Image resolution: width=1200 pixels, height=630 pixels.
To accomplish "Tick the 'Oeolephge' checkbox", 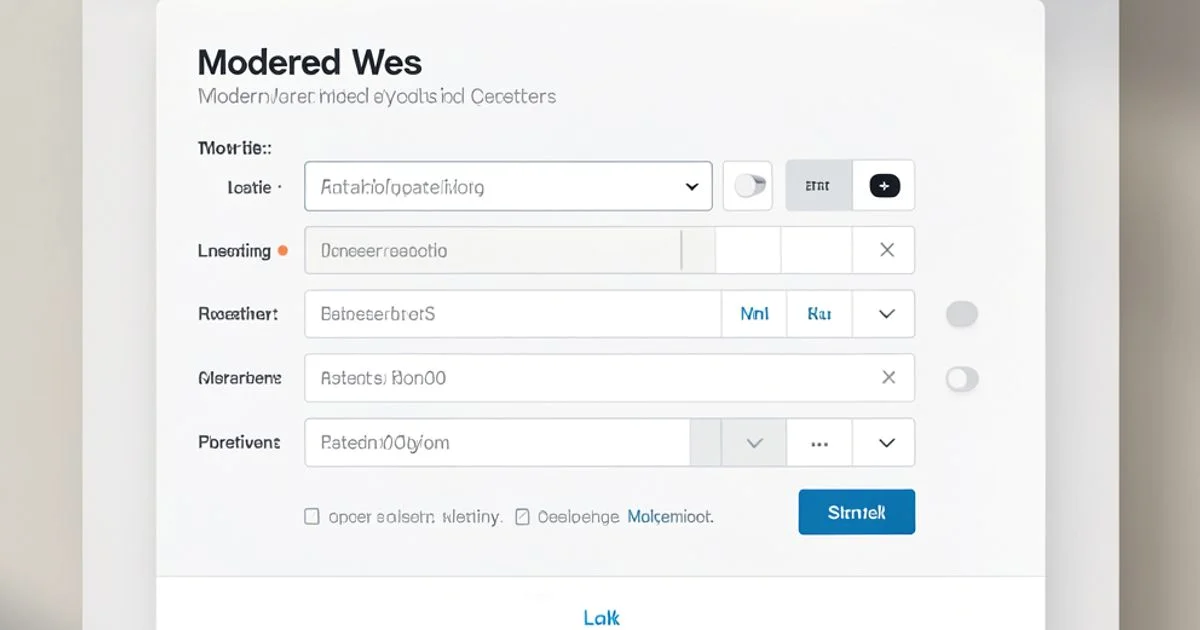I will coord(522,517).
